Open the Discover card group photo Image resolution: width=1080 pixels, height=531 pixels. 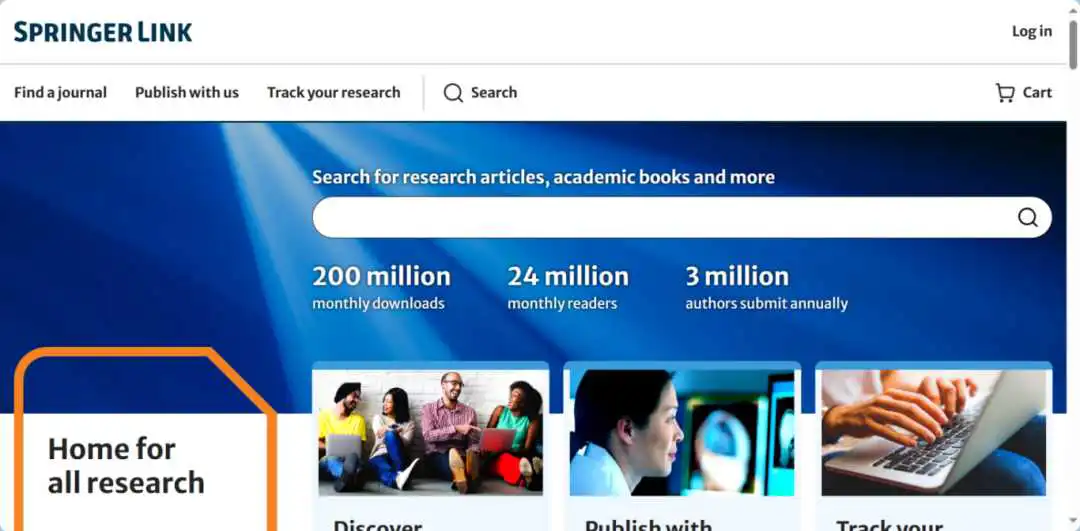pos(430,433)
